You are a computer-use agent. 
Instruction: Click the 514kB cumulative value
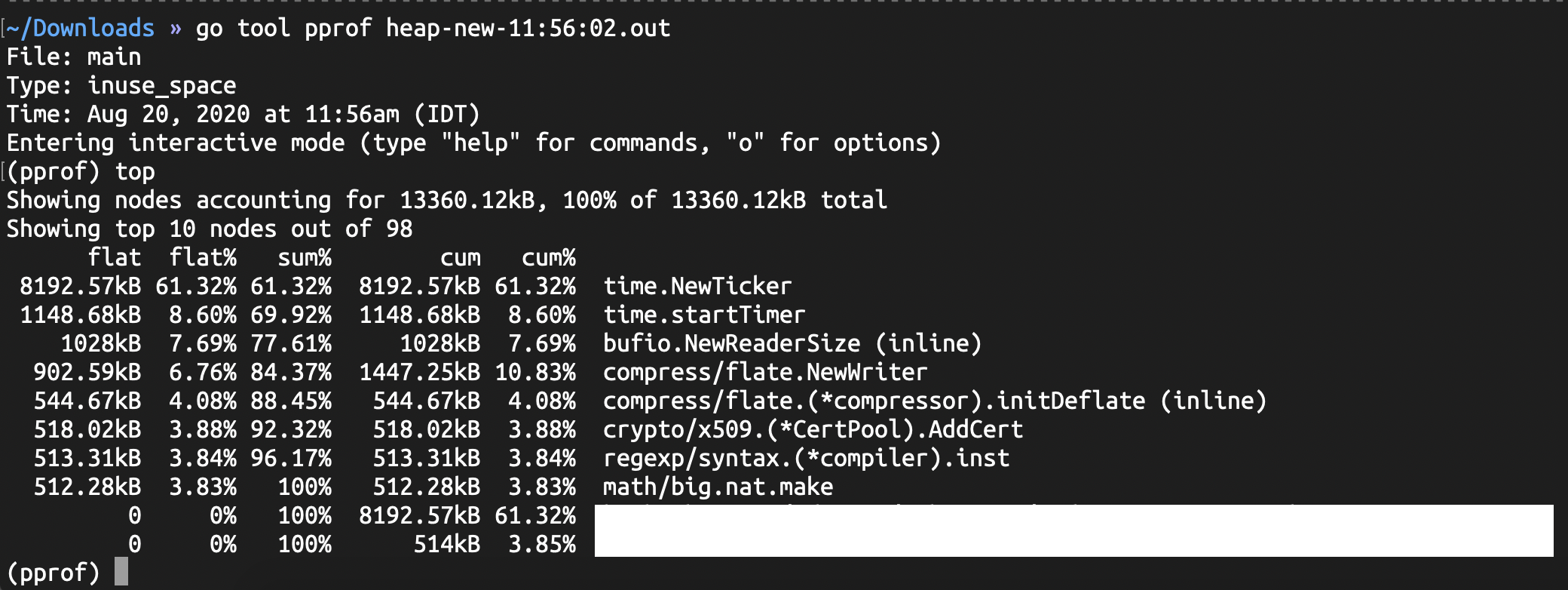[447, 545]
